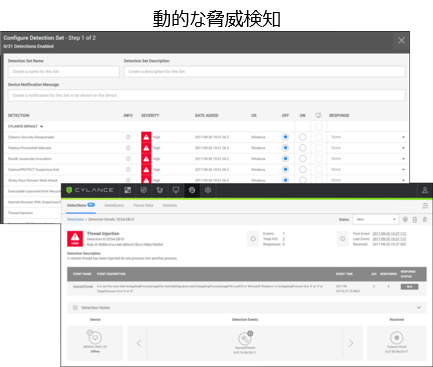Click the Detection Set Name input field
433x367 pixels.
pyautogui.click(x=64, y=71)
